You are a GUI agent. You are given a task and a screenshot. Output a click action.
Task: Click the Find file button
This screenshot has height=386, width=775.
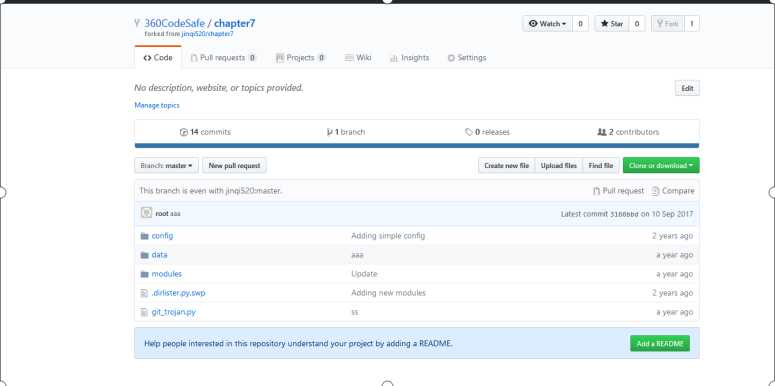[601, 166]
